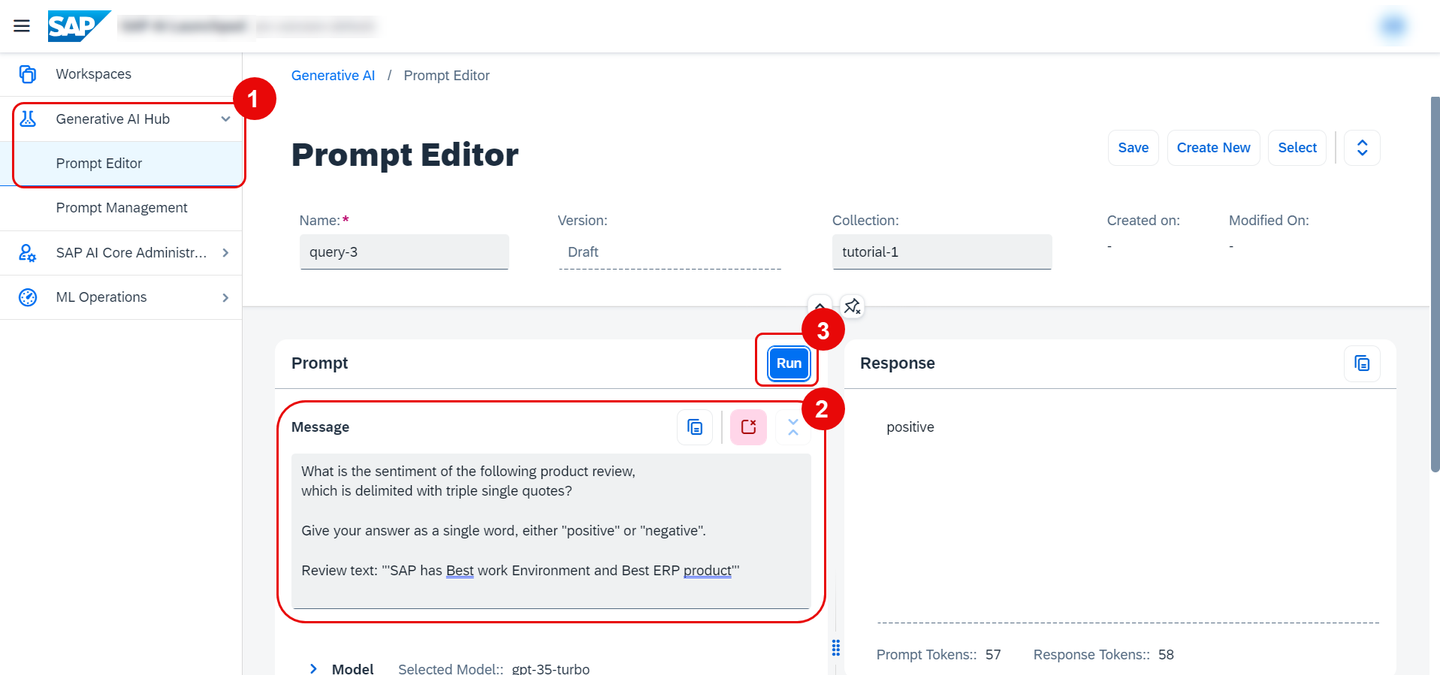
Task: Collapse the Message block arrows
Action: [793, 427]
